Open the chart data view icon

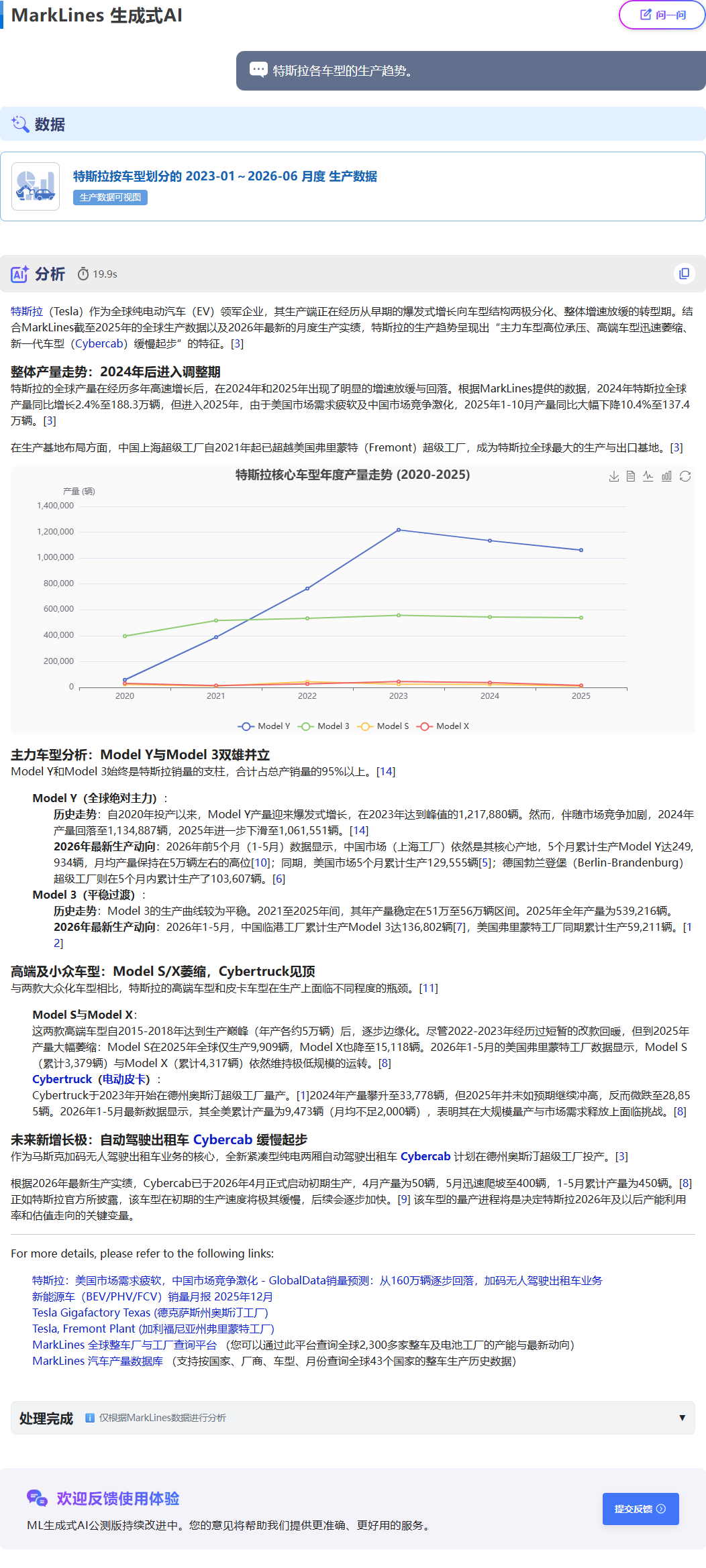coord(631,476)
